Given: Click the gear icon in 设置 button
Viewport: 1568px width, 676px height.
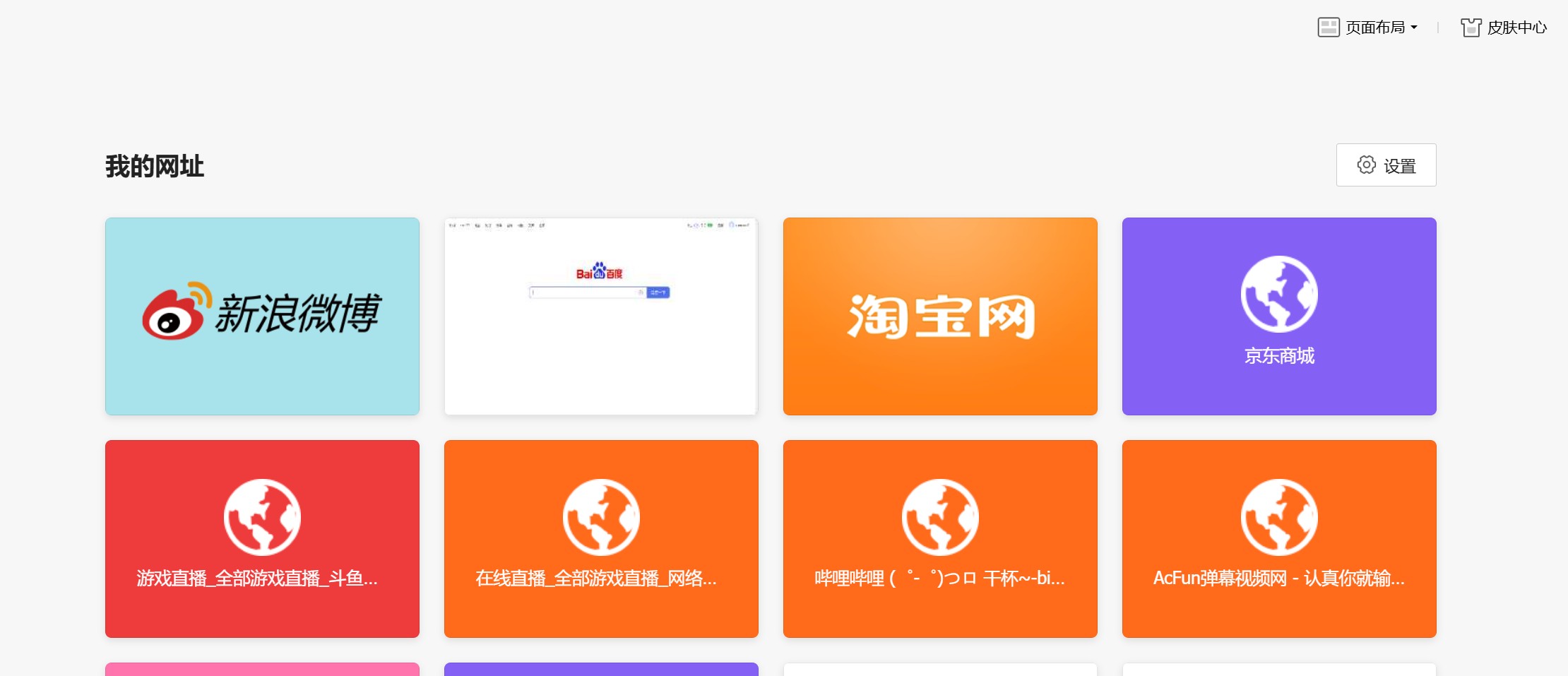Looking at the screenshot, I should tap(1367, 165).
